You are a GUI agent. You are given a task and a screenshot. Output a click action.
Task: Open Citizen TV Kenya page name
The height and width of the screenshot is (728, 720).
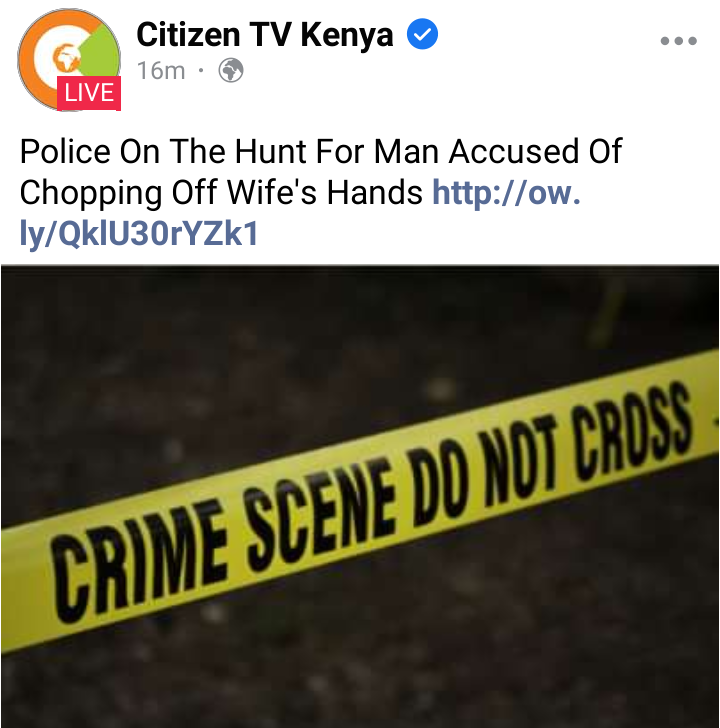265,34
